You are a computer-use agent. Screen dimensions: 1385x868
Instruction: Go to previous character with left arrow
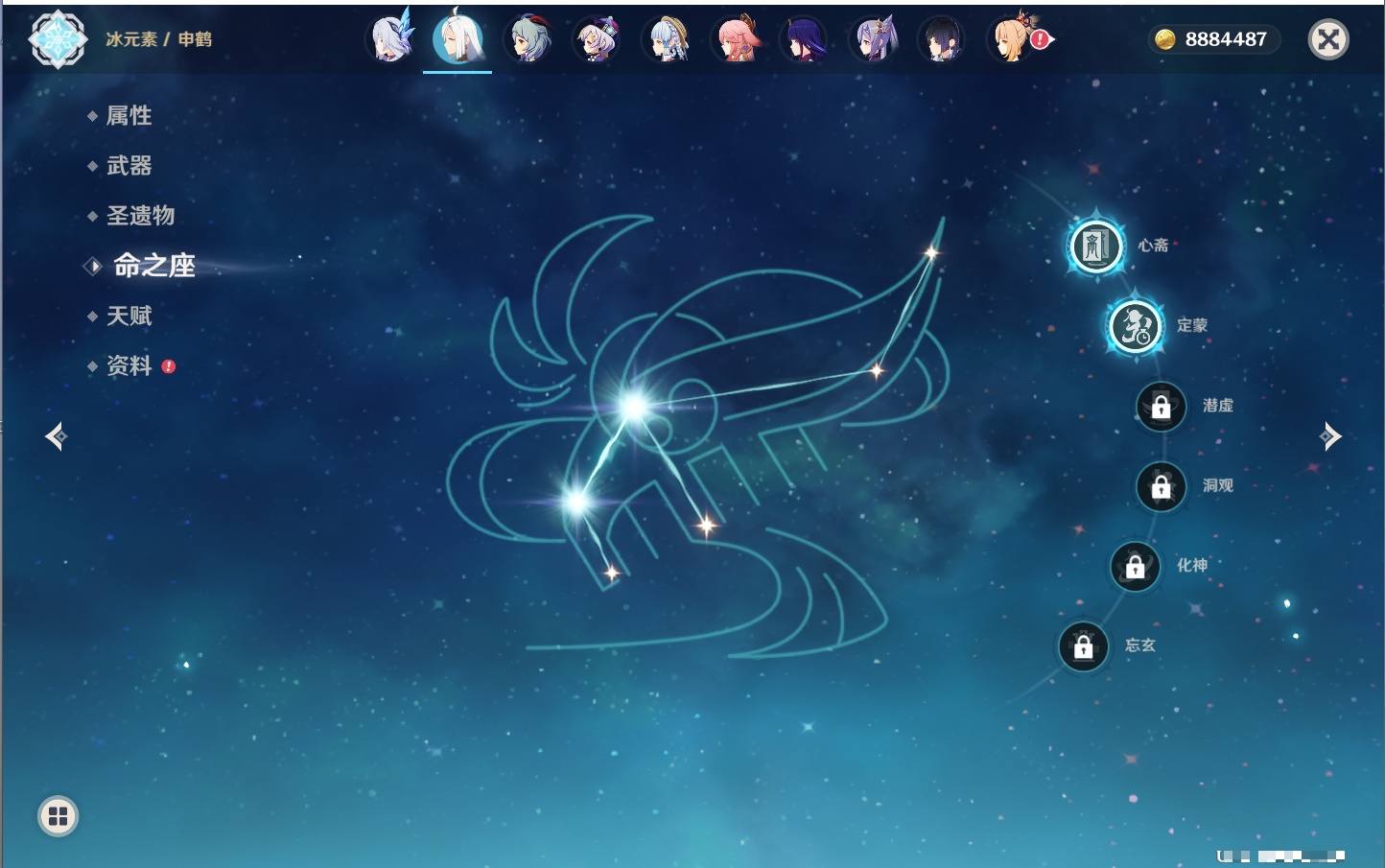coord(56,436)
